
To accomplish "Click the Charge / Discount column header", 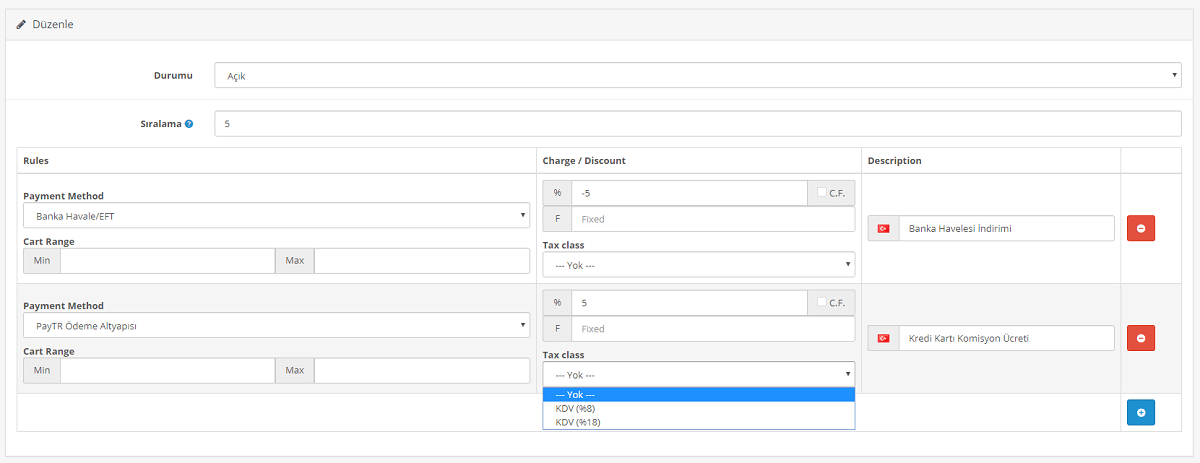I will (x=584, y=160).
